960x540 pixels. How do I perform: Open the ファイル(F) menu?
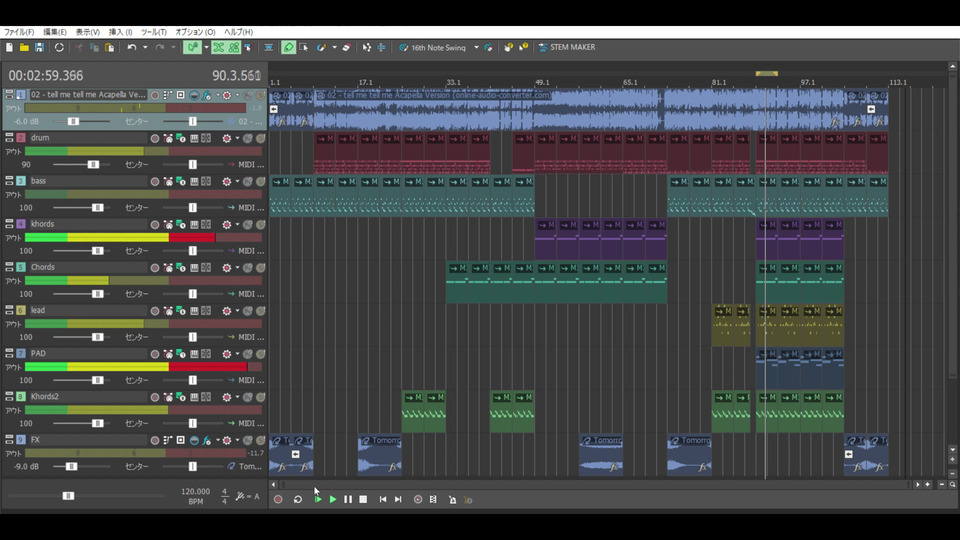[x=19, y=32]
